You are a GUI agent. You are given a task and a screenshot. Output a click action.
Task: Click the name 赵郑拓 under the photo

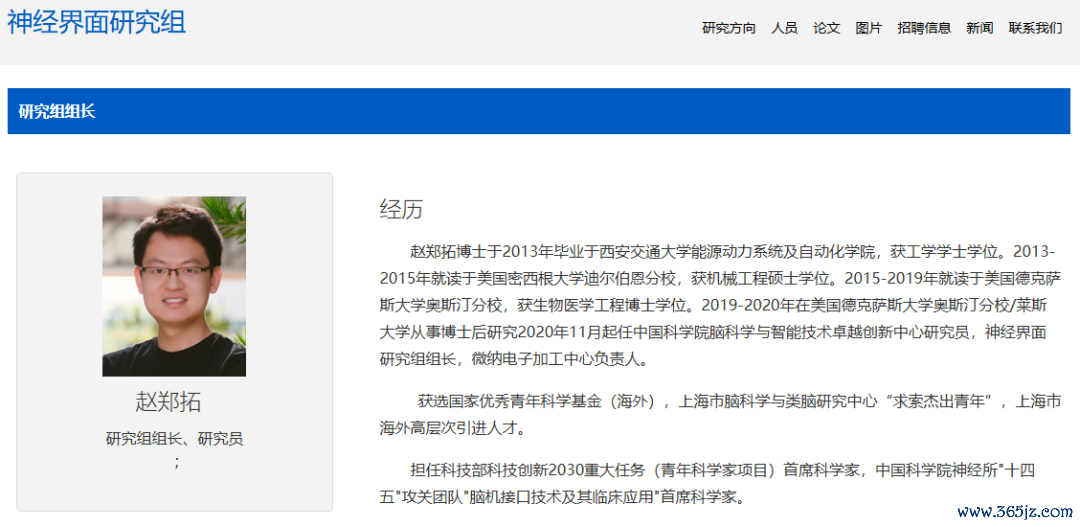[169, 402]
